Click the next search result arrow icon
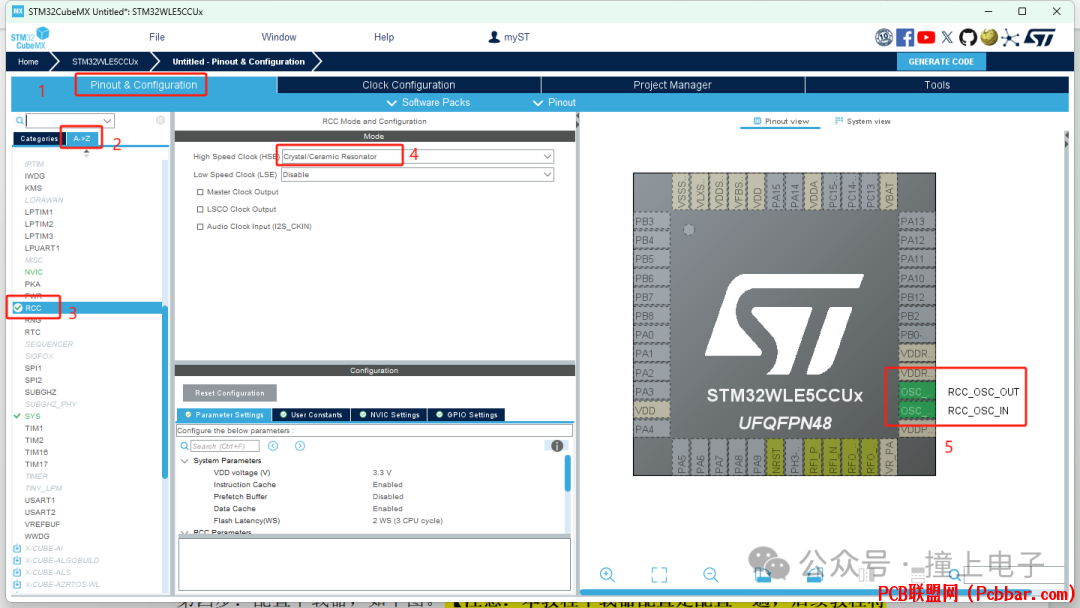Screen dimensions: 1080x608 [x=300, y=446]
